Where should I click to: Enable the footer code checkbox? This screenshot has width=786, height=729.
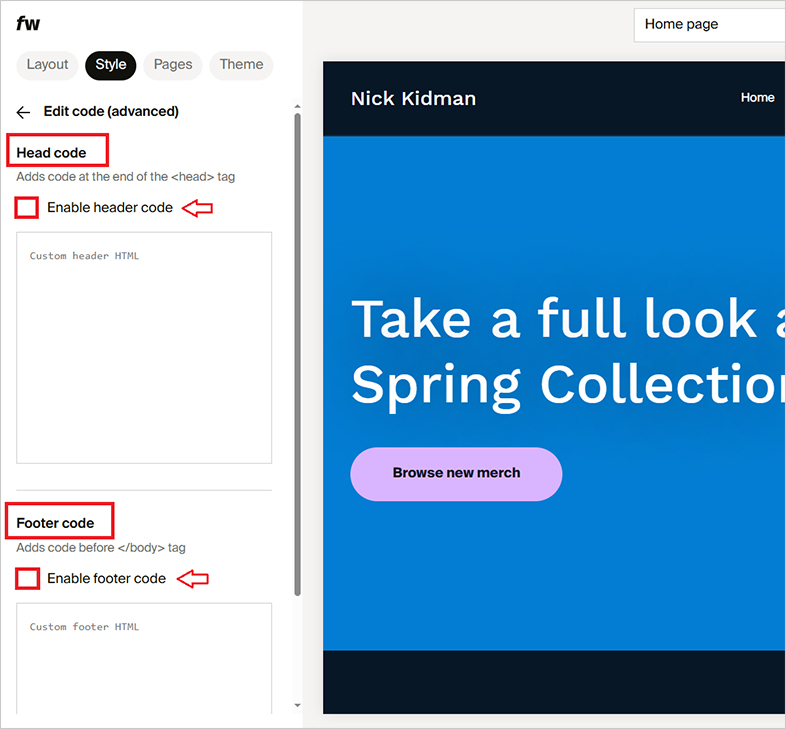(28, 578)
